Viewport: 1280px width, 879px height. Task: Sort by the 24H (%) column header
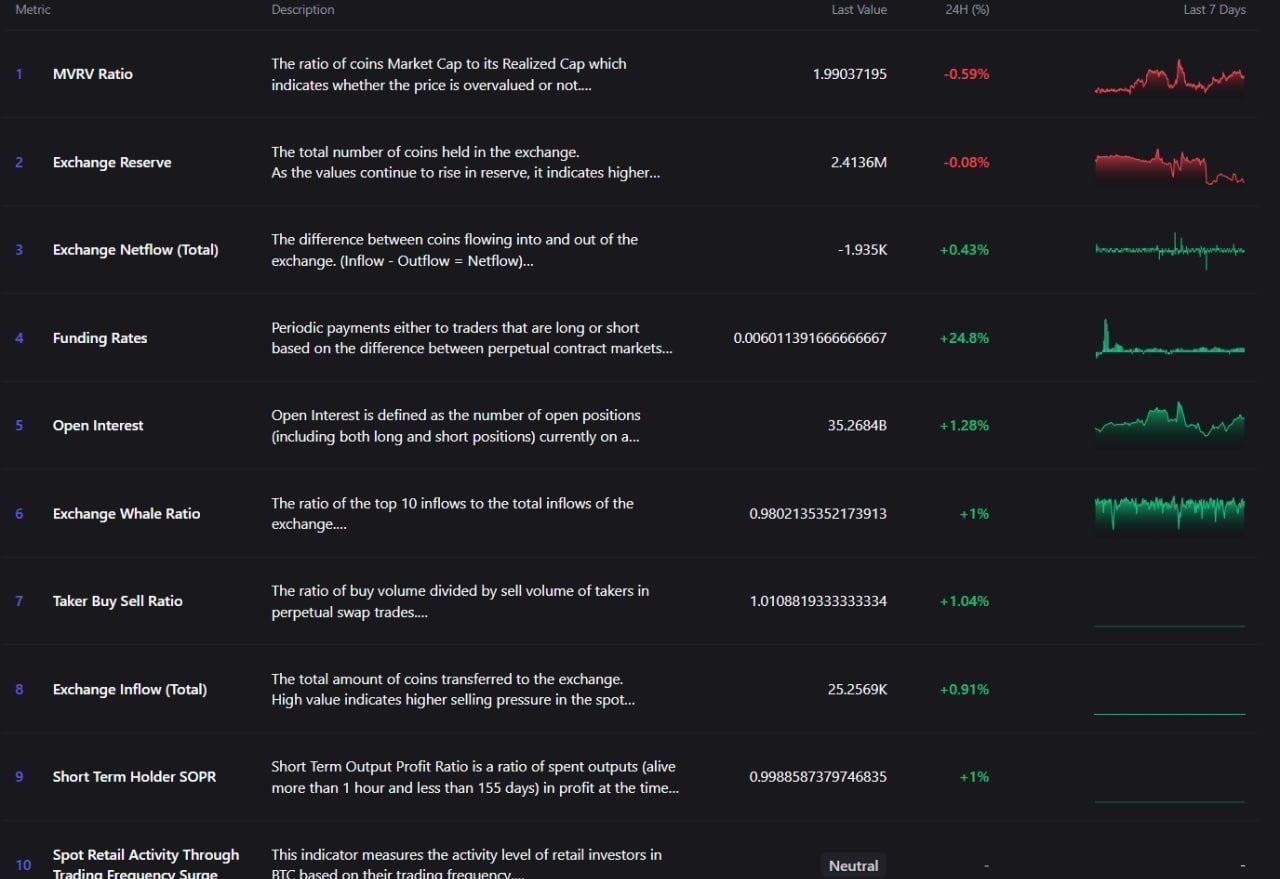pos(967,10)
